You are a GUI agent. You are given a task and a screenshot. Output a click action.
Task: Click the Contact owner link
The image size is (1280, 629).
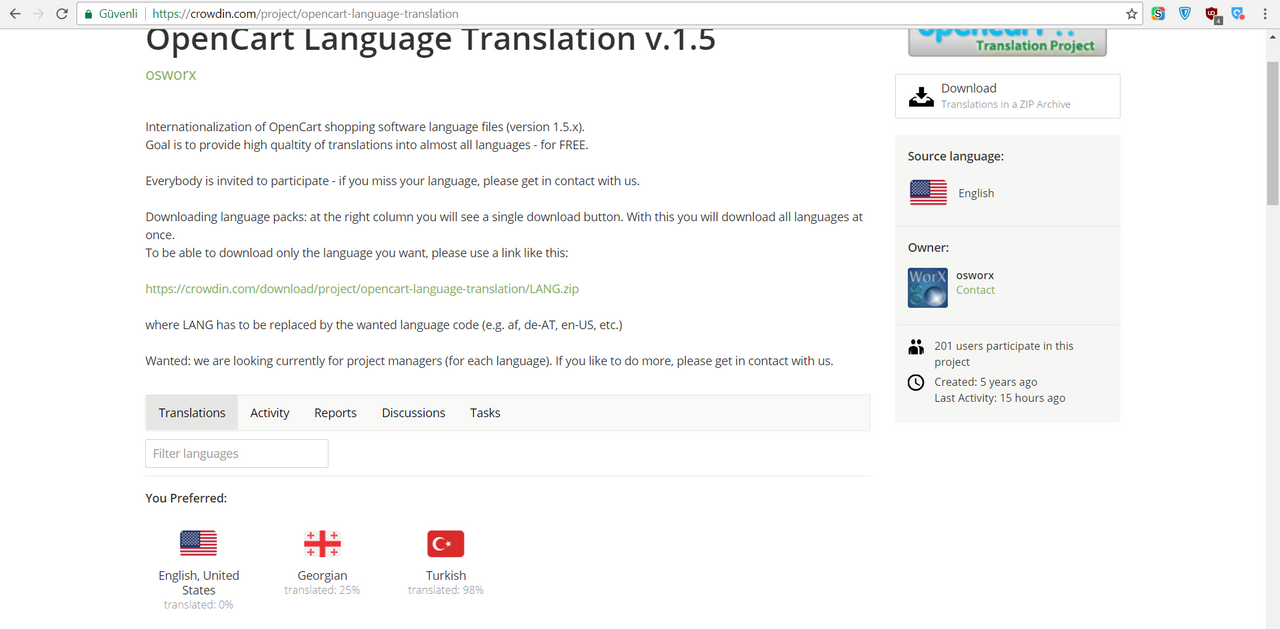coord(975,290)
